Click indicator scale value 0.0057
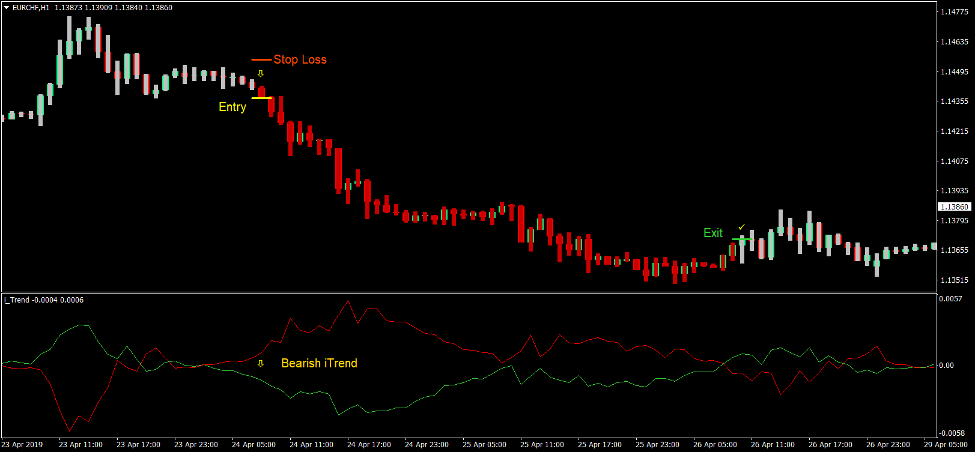This screenshot has width=977, height=452. click(952, 299)
